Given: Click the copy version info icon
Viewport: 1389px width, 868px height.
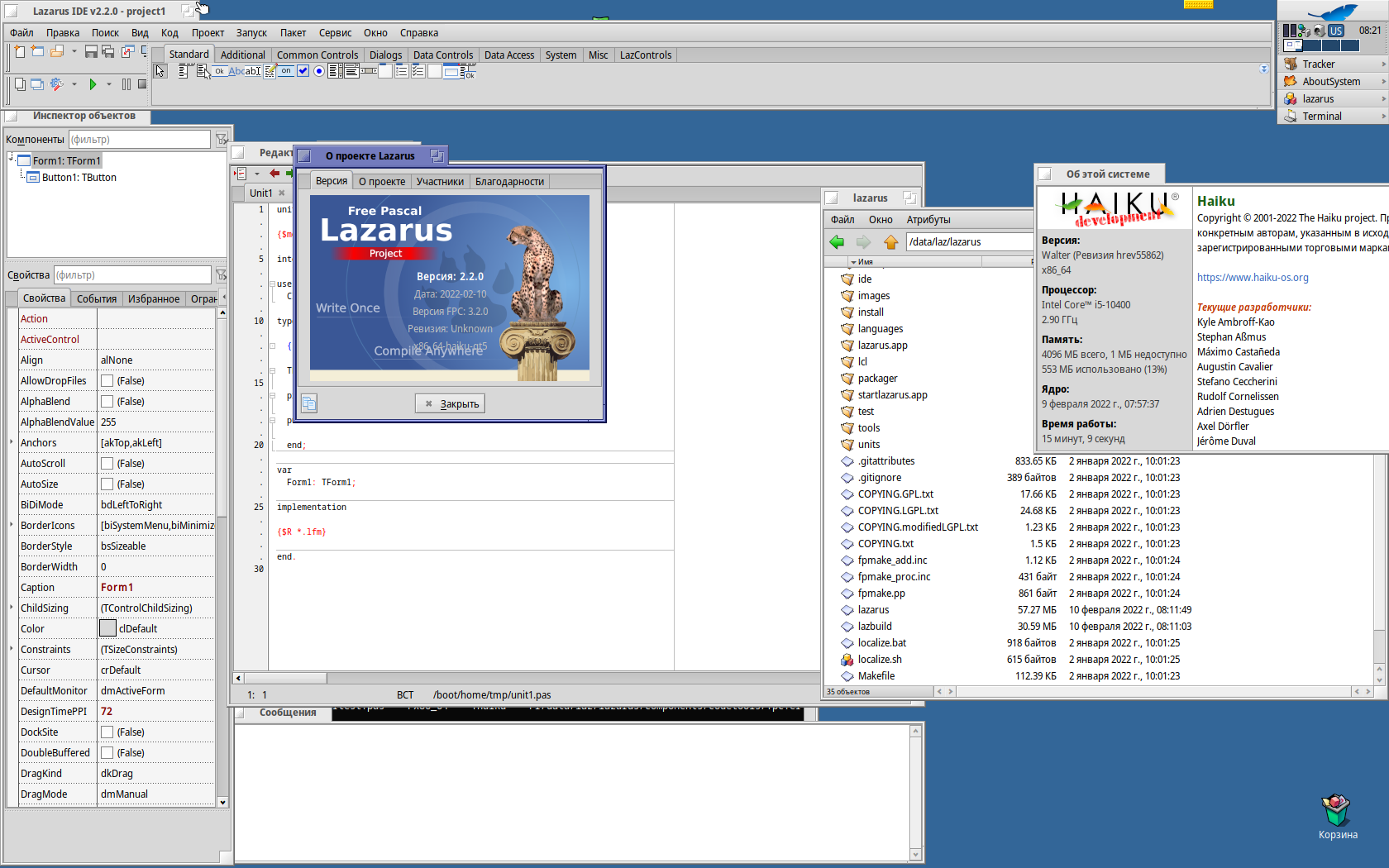Looking at the screenshot, I should tap(308, 403).
